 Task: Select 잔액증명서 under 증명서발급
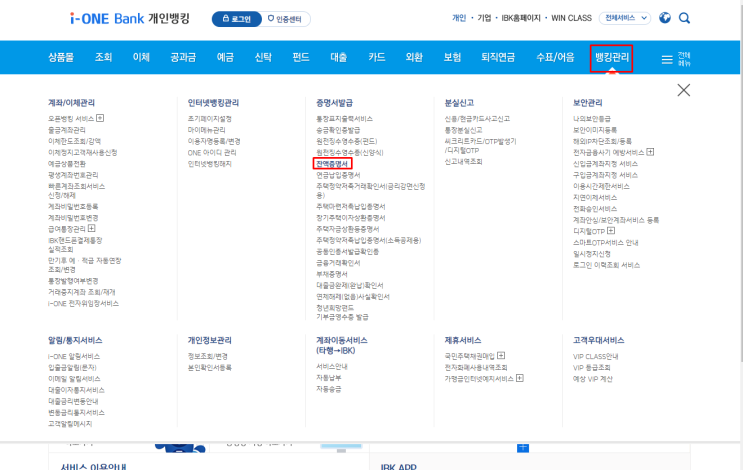click(332, 164)
